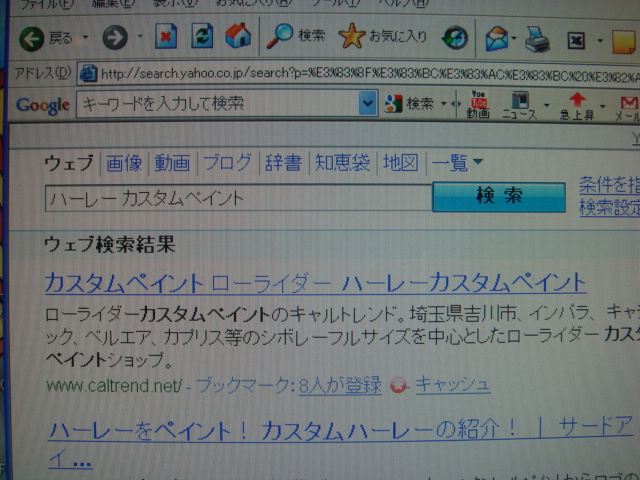Open お気に入り favorites star button
This screenshot has height=480, width=640.
[383, 37]
